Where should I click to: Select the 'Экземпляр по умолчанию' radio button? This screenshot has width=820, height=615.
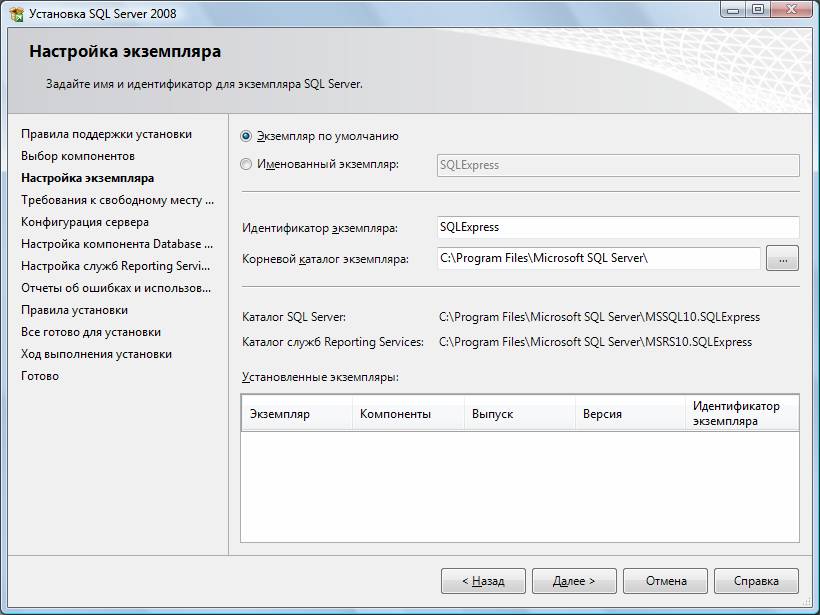247,136
